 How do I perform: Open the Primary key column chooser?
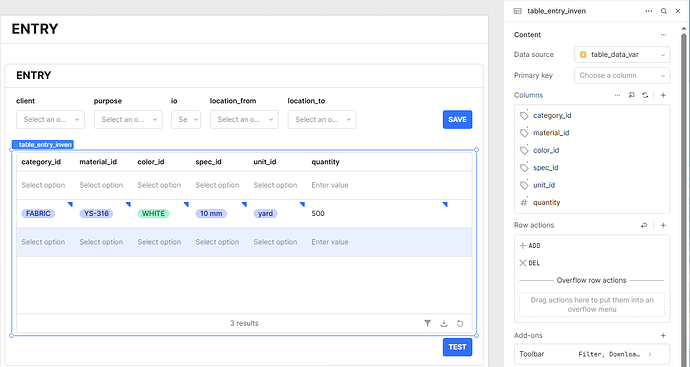pyautogui.click(x=622, y=75)
